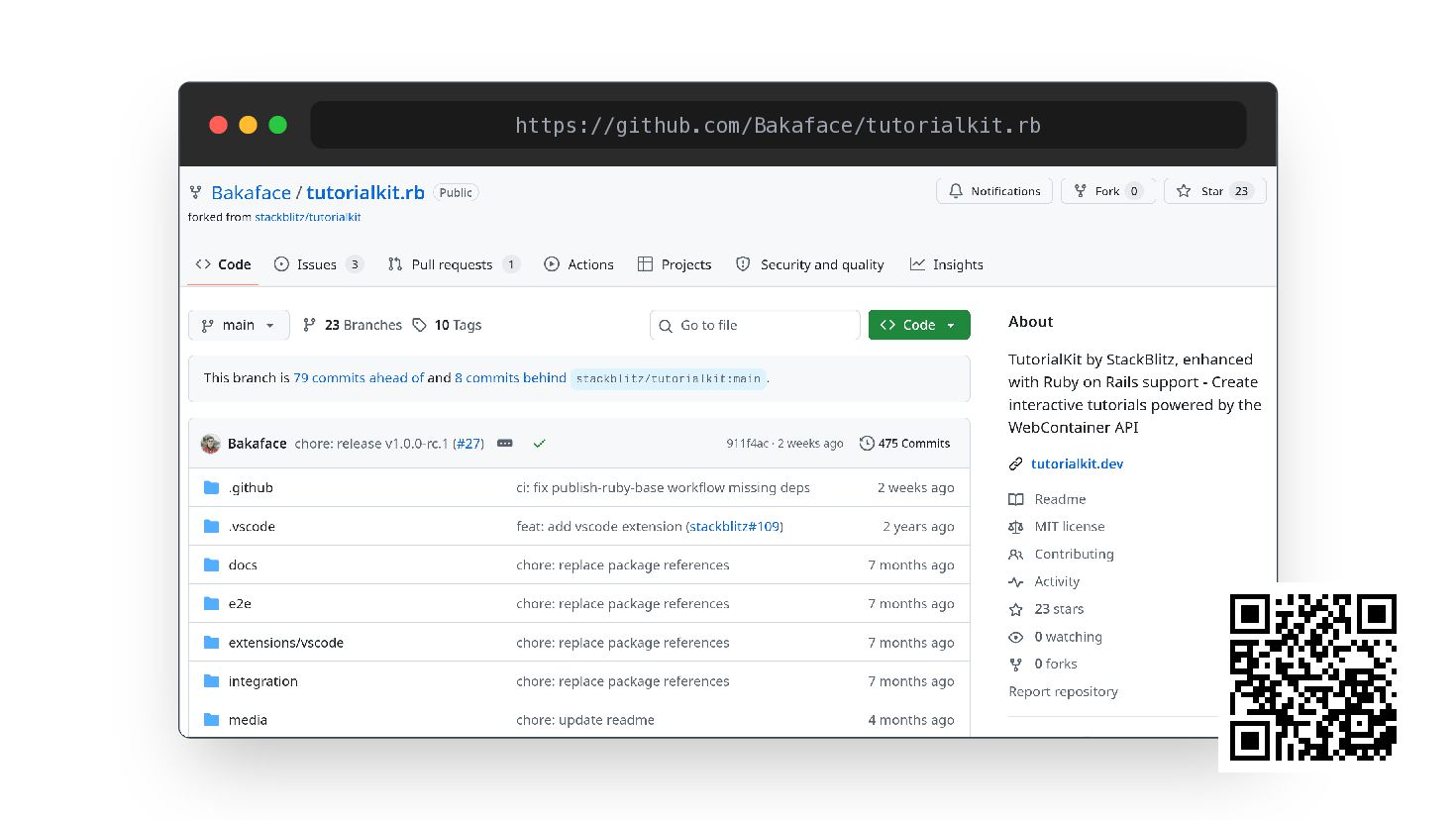This screenshot has width=1456, height=820.
Task: Click the branches icon beside 23 Branches
Action: [x=310, y=325]
